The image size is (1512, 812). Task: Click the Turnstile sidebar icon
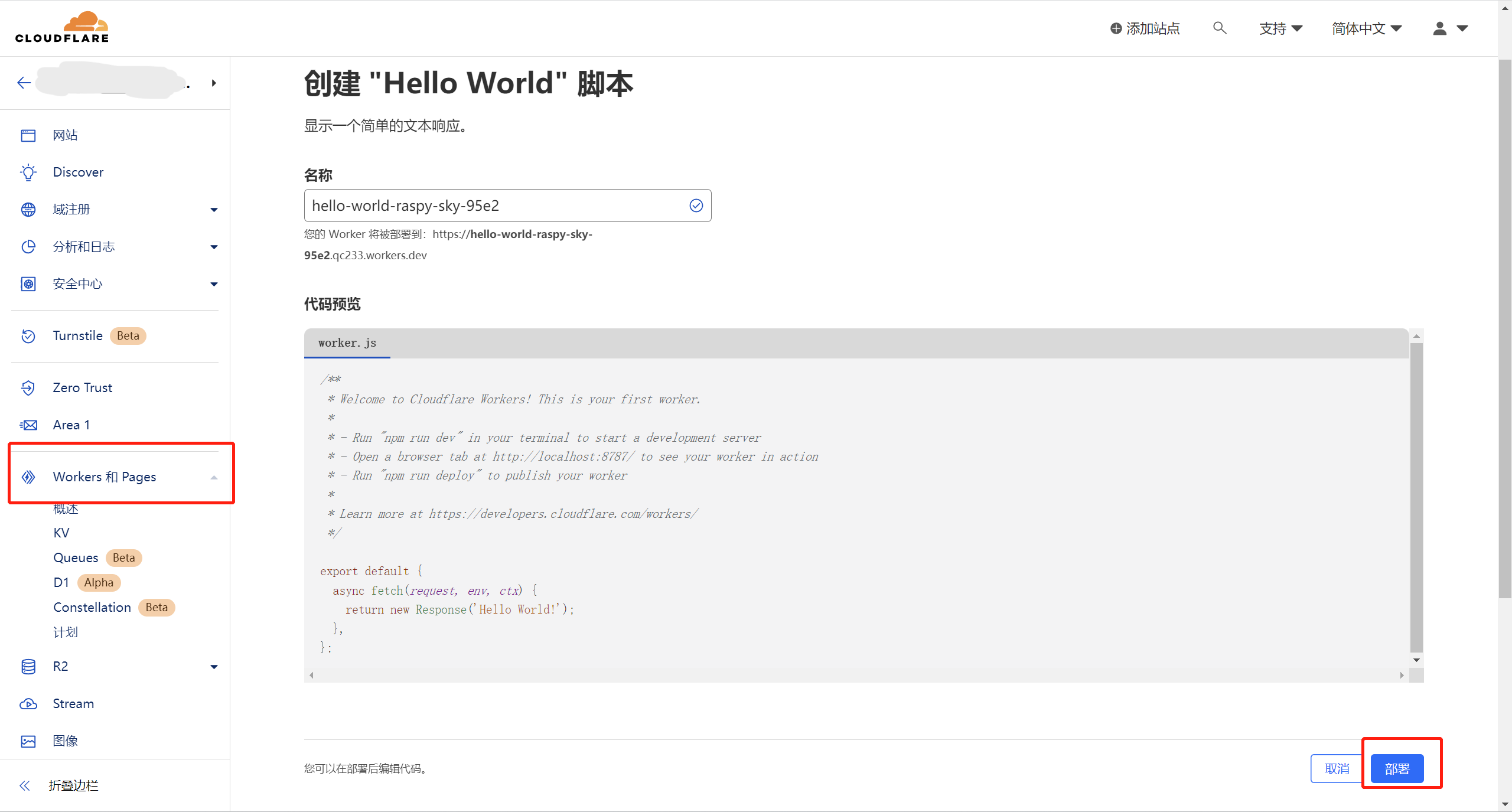[x=28, y=336]
